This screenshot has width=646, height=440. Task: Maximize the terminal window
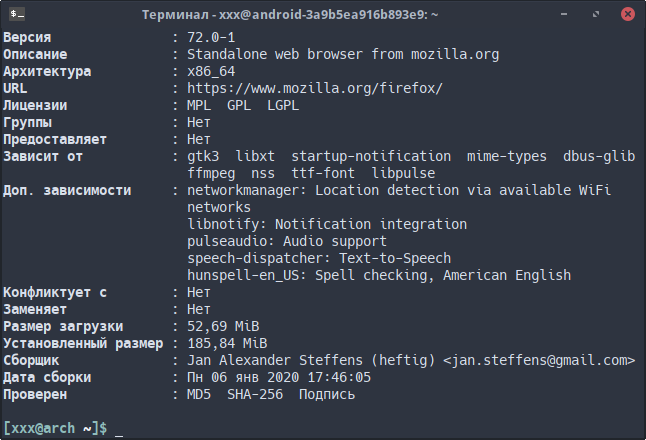pyautogui.click(x=596, y=14)
